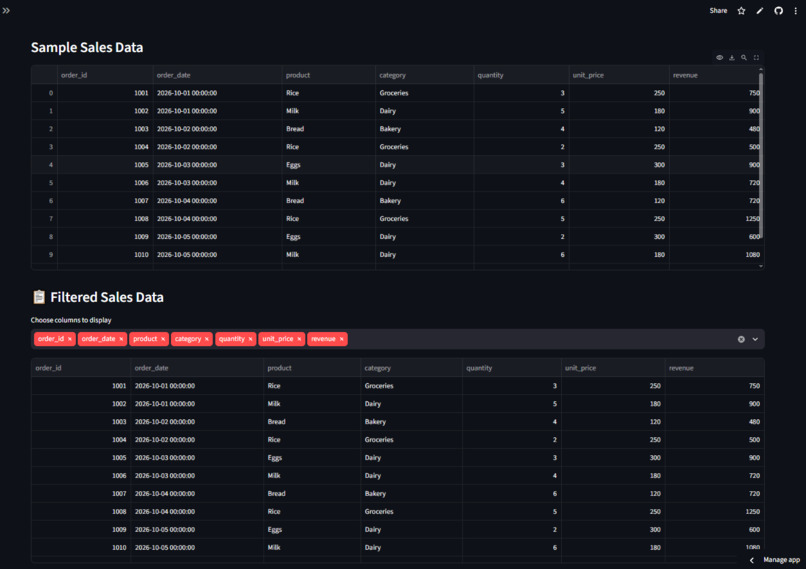
Task: Open the edit pencil icon
Action: click(760, 11)
